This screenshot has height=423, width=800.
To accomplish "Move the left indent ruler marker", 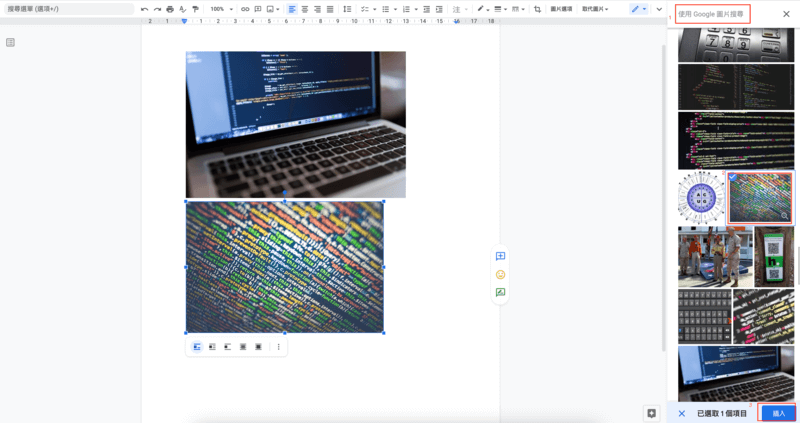I will 184,21.
